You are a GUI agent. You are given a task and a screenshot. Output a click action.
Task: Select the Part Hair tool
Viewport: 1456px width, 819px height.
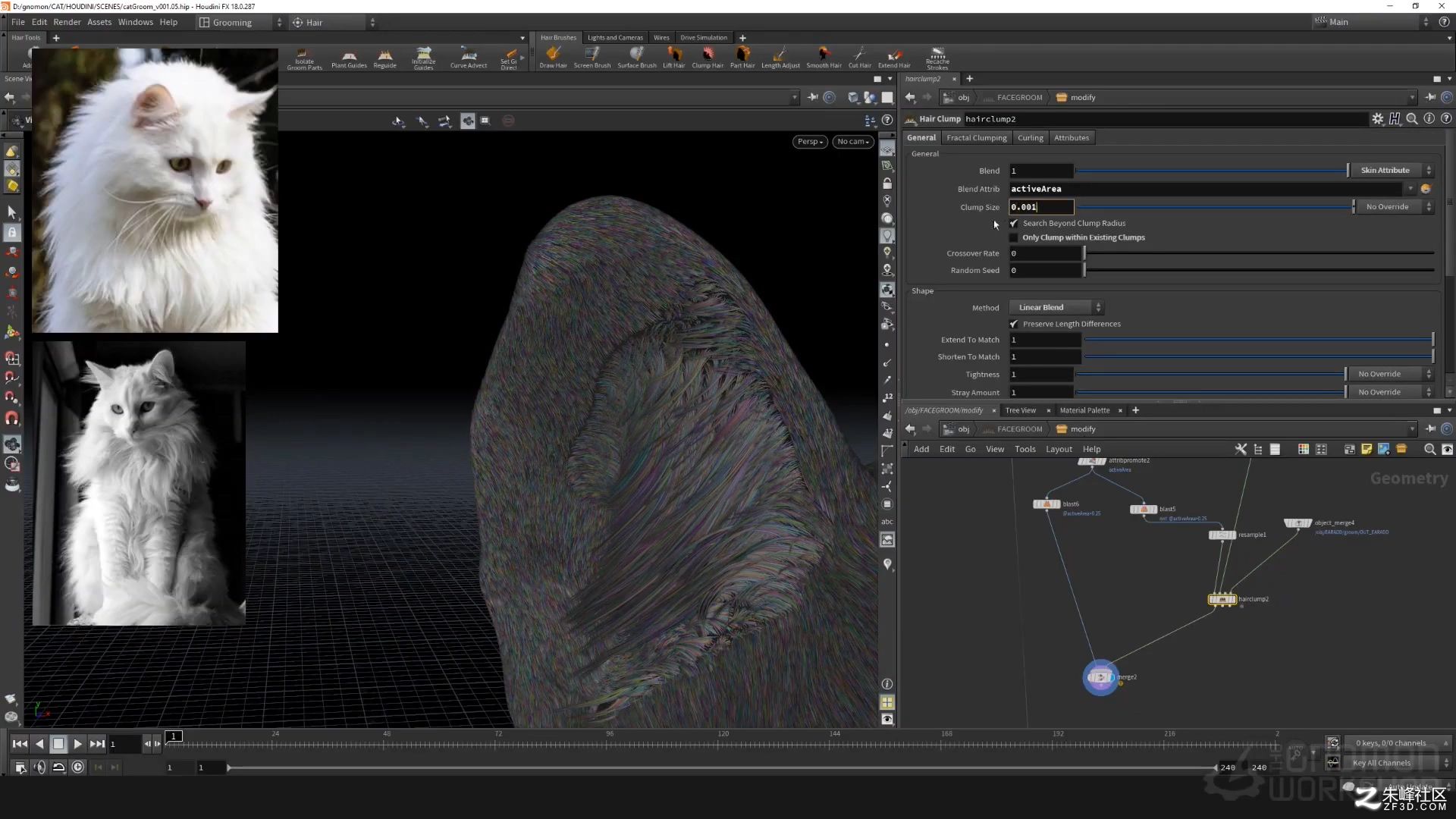[x=742, y=58]
